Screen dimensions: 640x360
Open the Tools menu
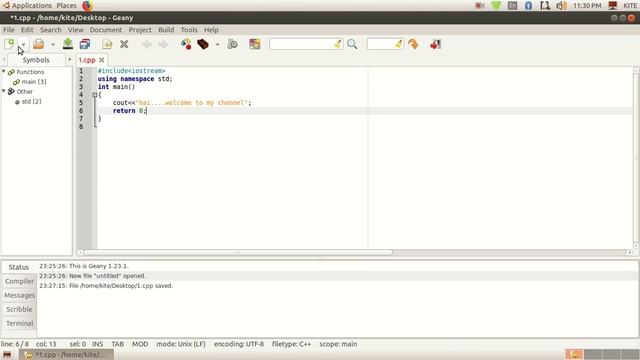[x=189, y=30]
